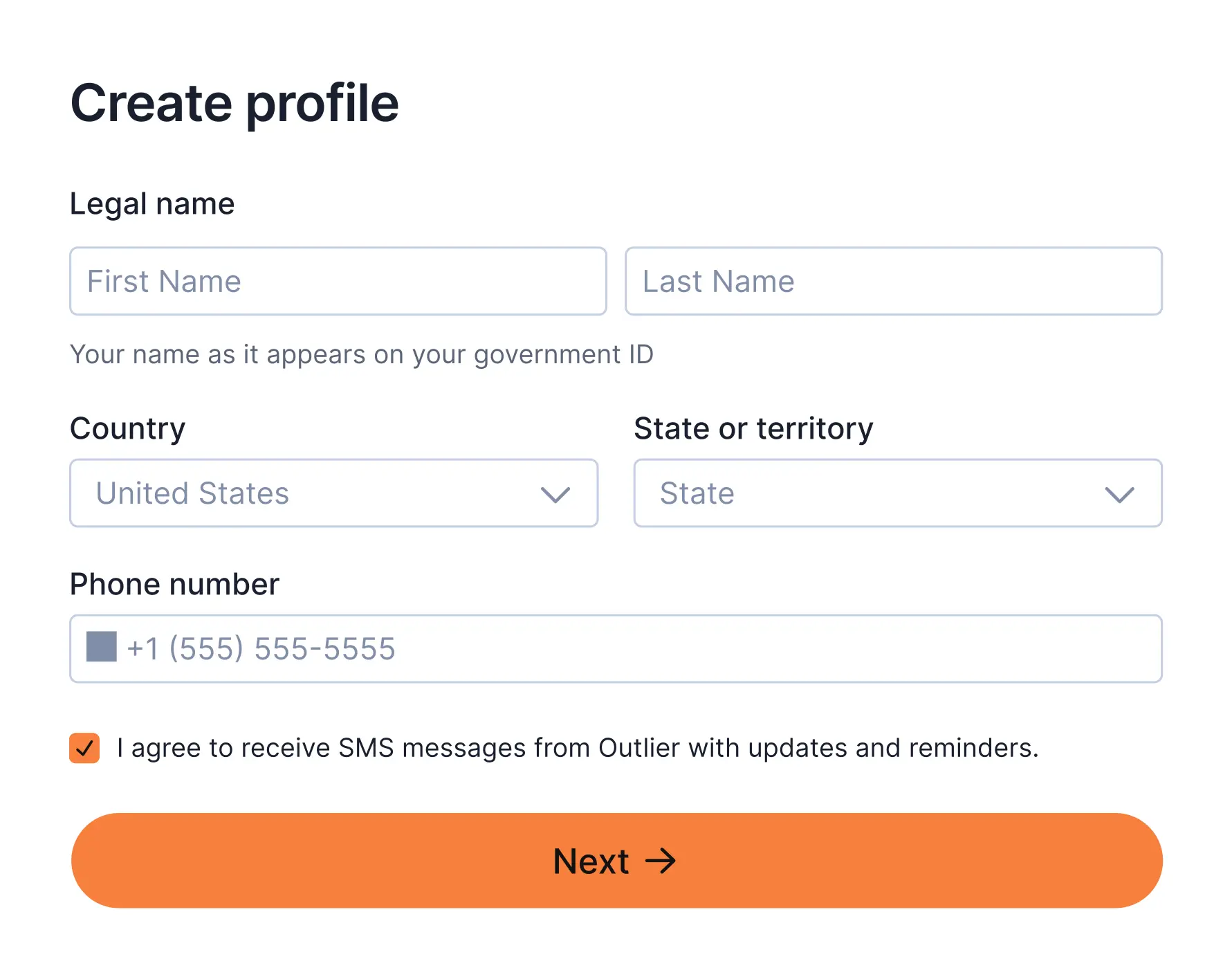
Task: Click the Legal name label
Action: (152, 205)
